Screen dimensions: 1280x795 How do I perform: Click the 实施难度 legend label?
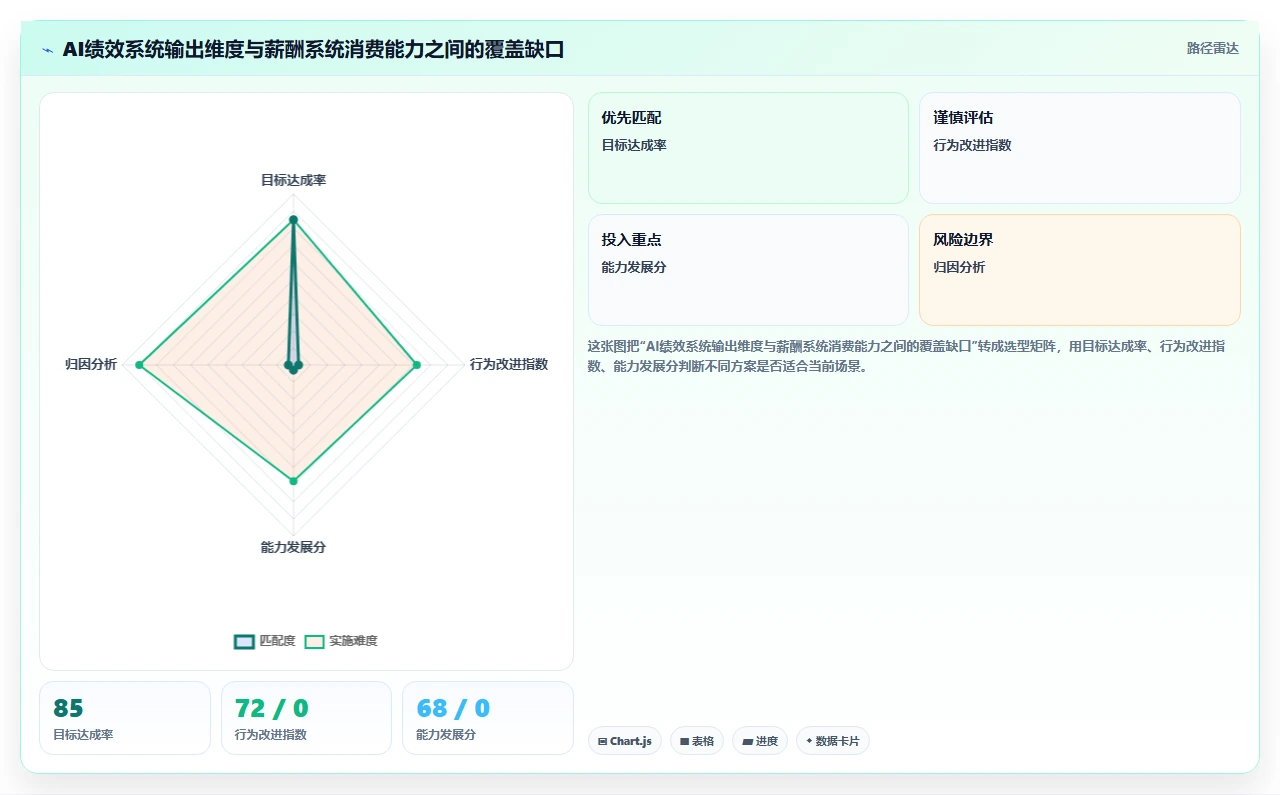click(353, 641)
